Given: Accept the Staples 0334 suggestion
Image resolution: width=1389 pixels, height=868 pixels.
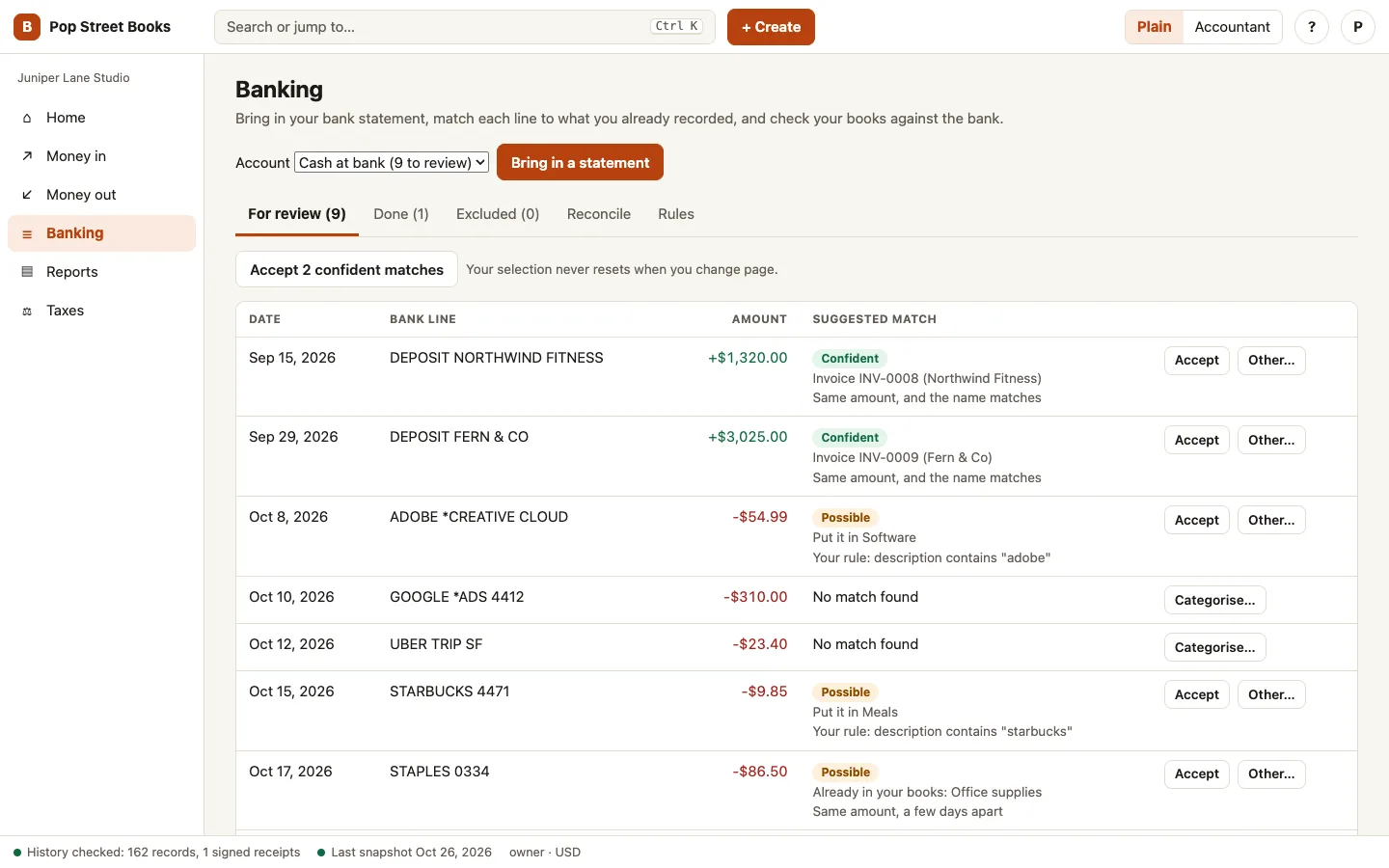Looking at the screenshot, I should coord(1197,773).
